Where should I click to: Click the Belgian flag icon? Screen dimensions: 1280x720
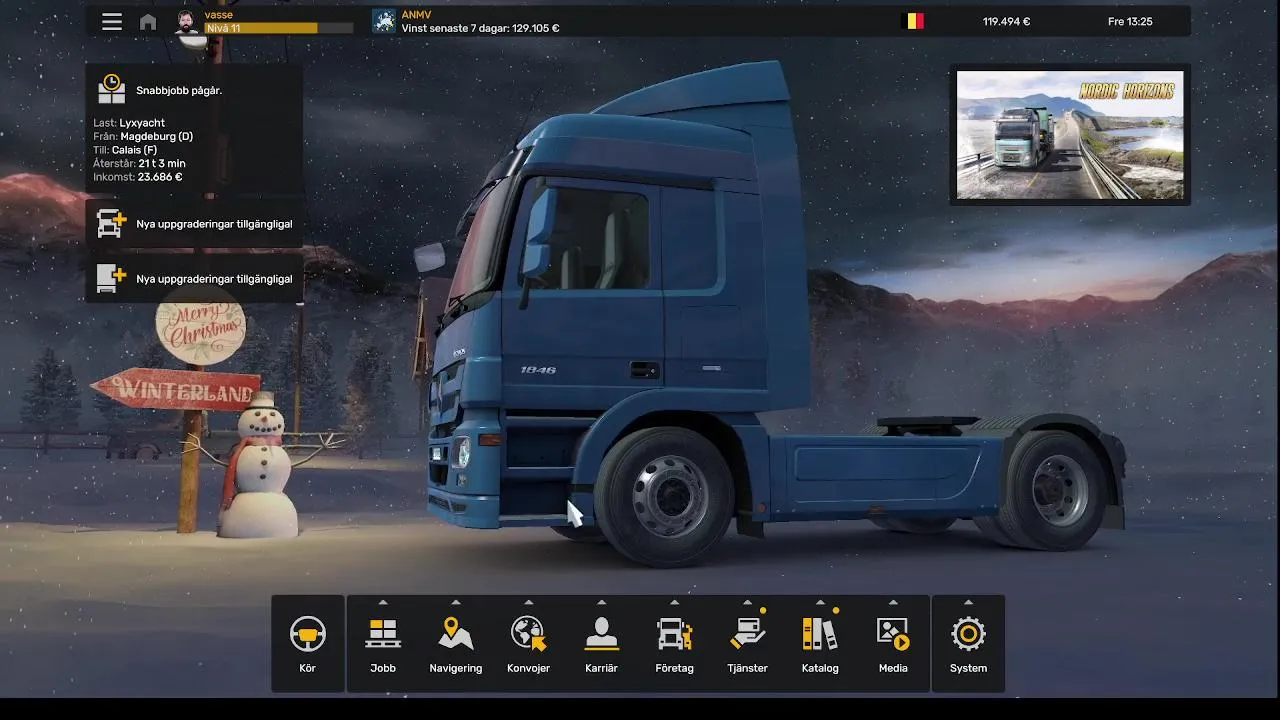(x=913, y=21)
